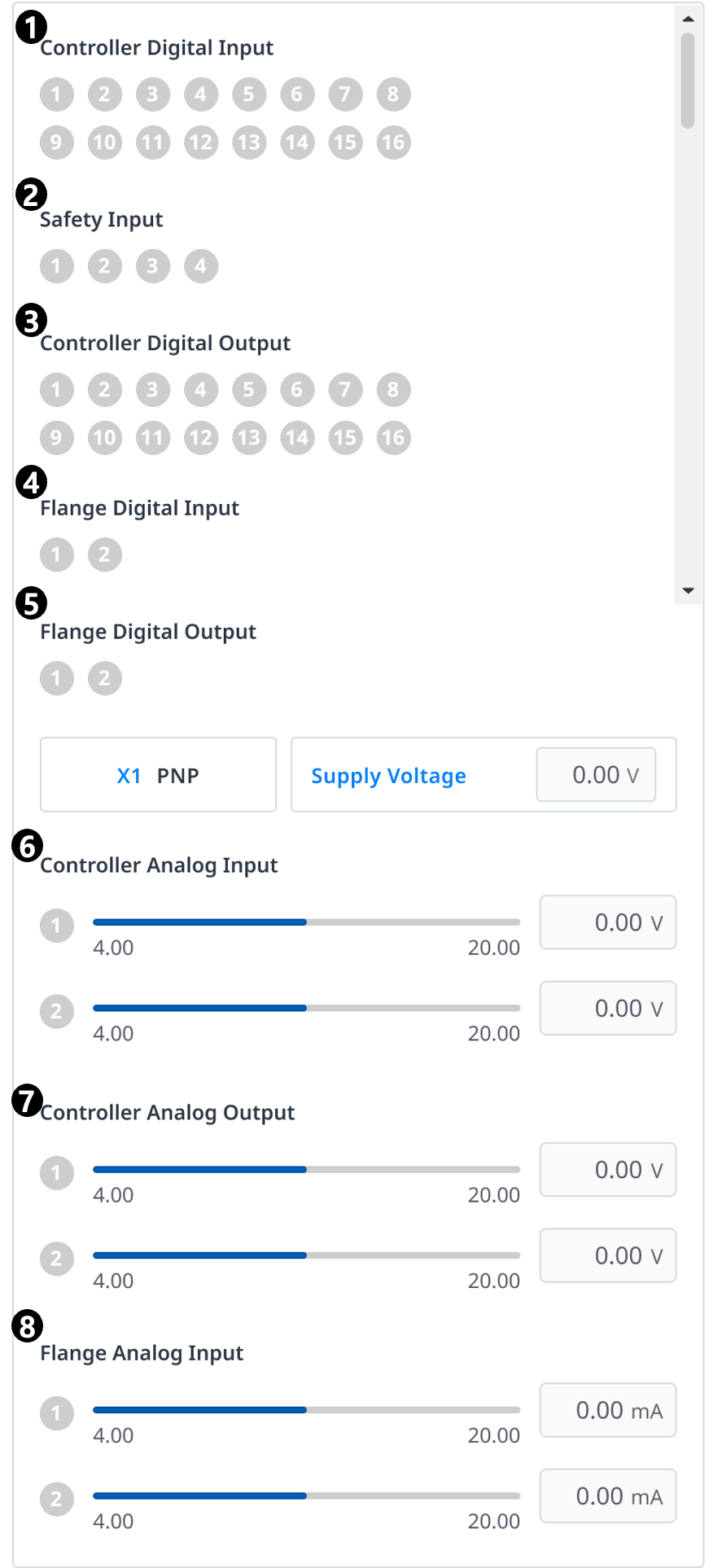Click black callout marker number 1
705x1568 pixels.
tap(30, 28)
